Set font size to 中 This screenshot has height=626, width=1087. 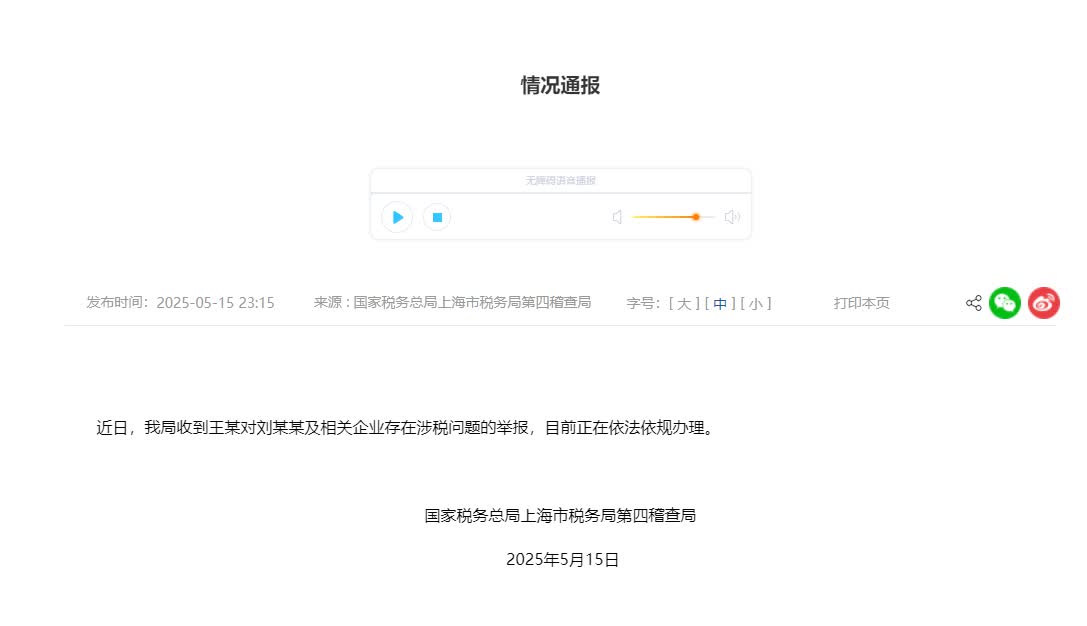720,304
